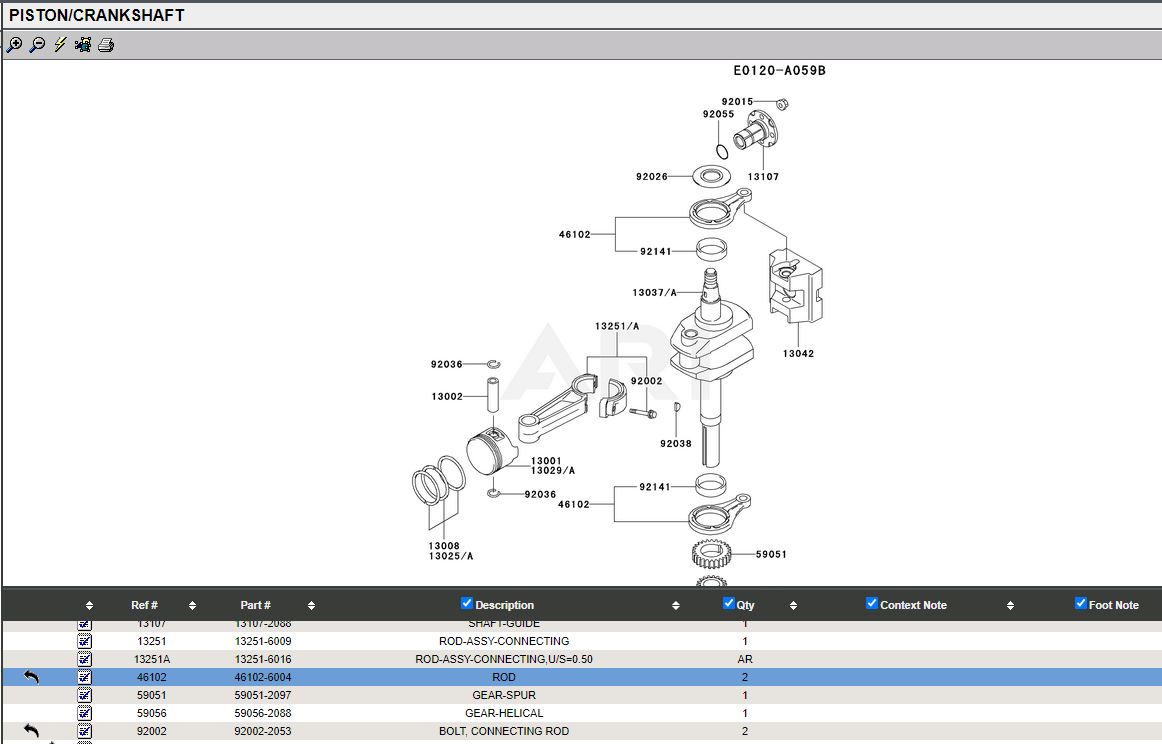Click the zoom in magnifier icon
Image resolution: width=1162 pixels, height=744 pixels.
click(x=14, y=45)
